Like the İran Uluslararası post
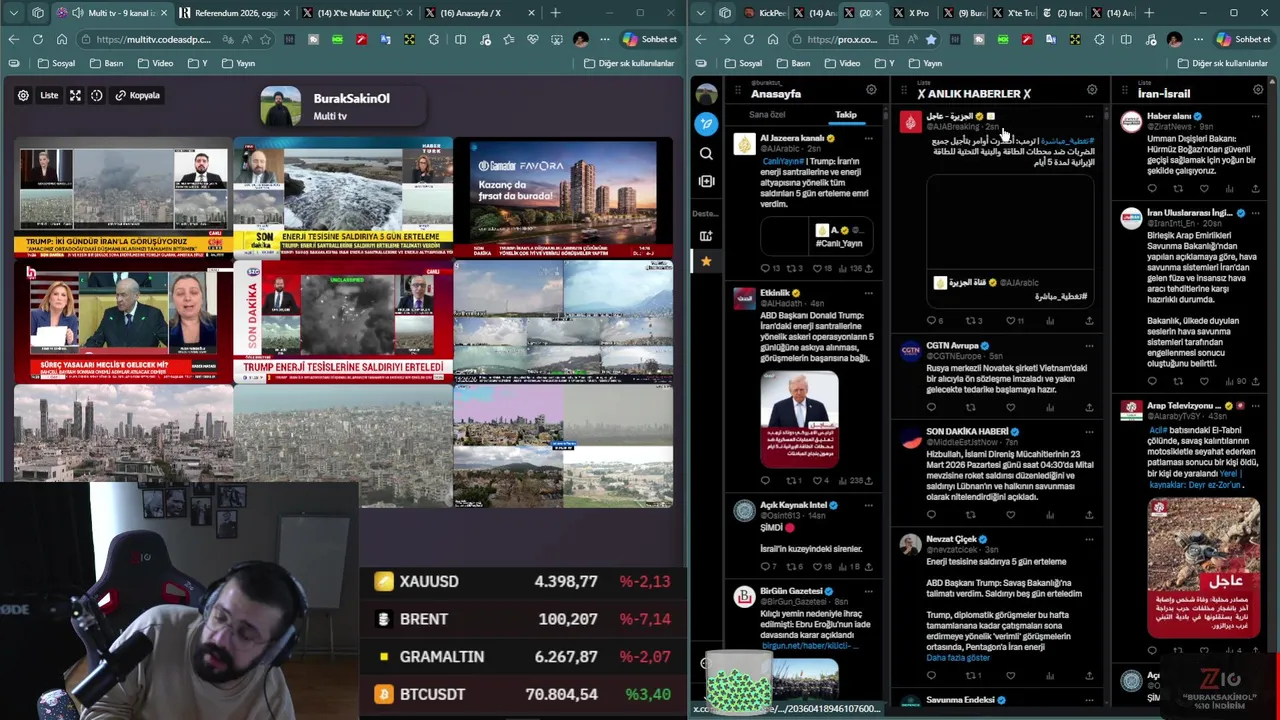Image resolution: width=1280 pixels, height=720 pixels. click(1204, 381)
